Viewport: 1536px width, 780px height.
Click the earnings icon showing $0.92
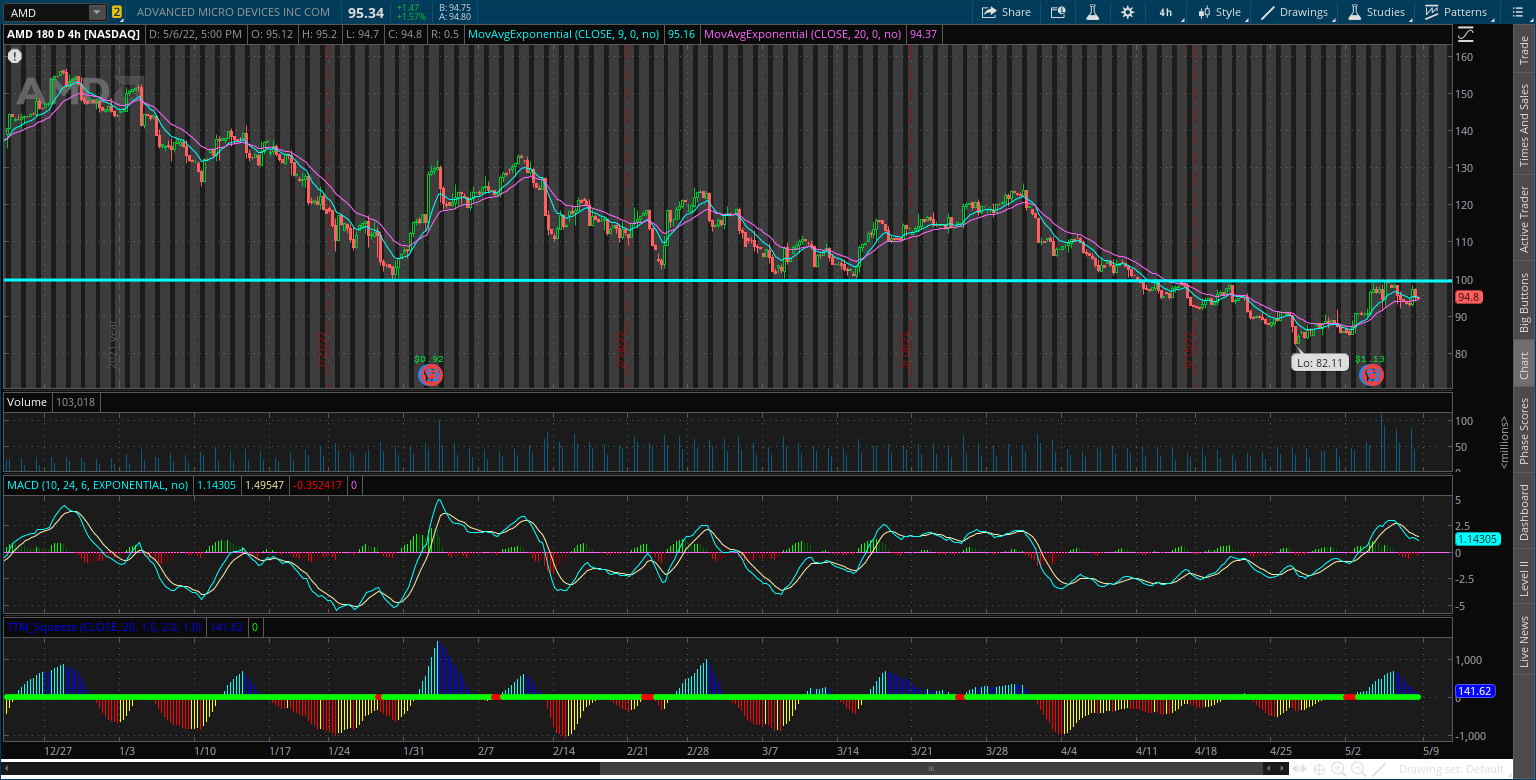point(430,375)
